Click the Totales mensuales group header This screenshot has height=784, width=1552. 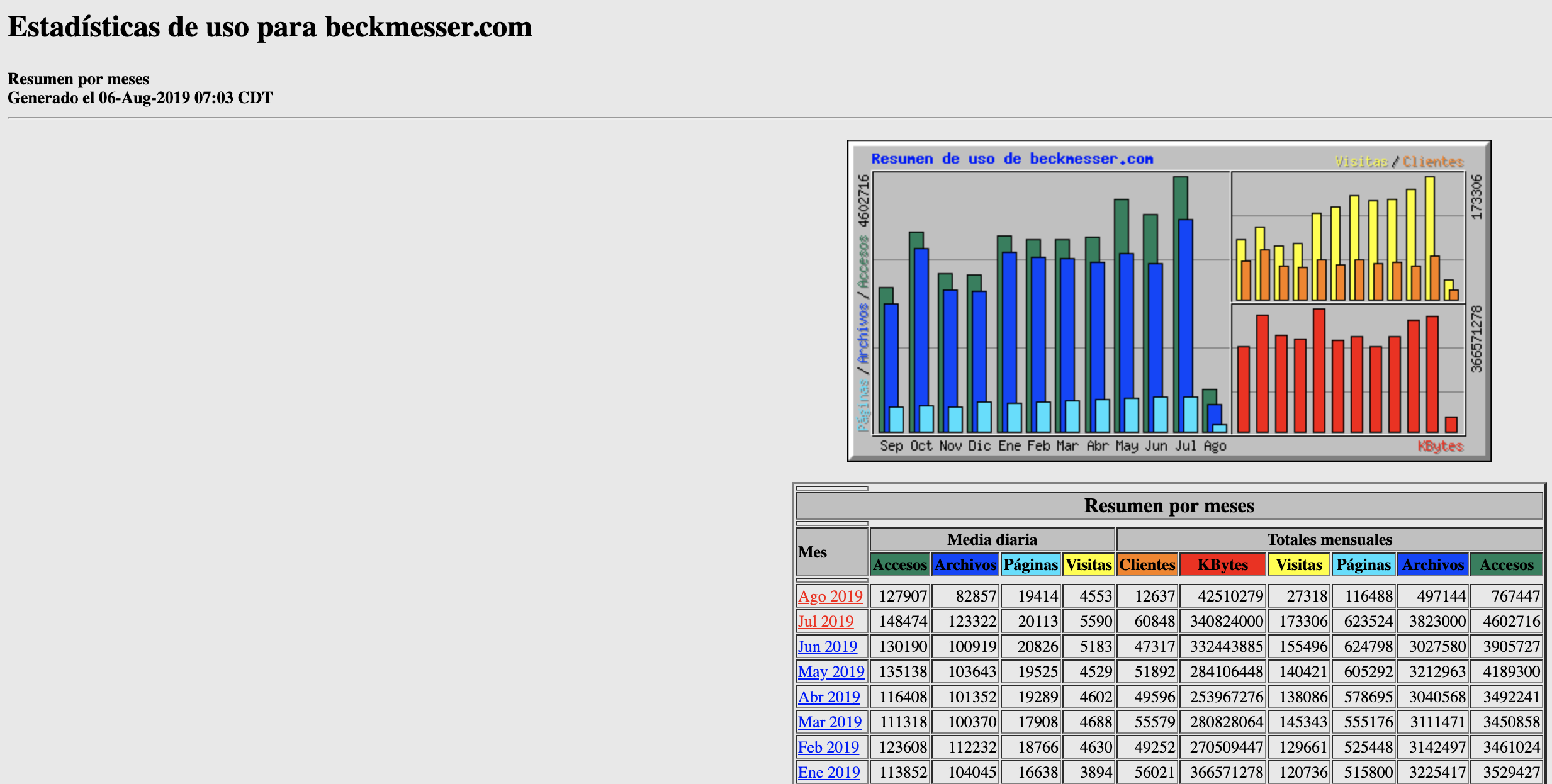click(x=1329, y=539)
